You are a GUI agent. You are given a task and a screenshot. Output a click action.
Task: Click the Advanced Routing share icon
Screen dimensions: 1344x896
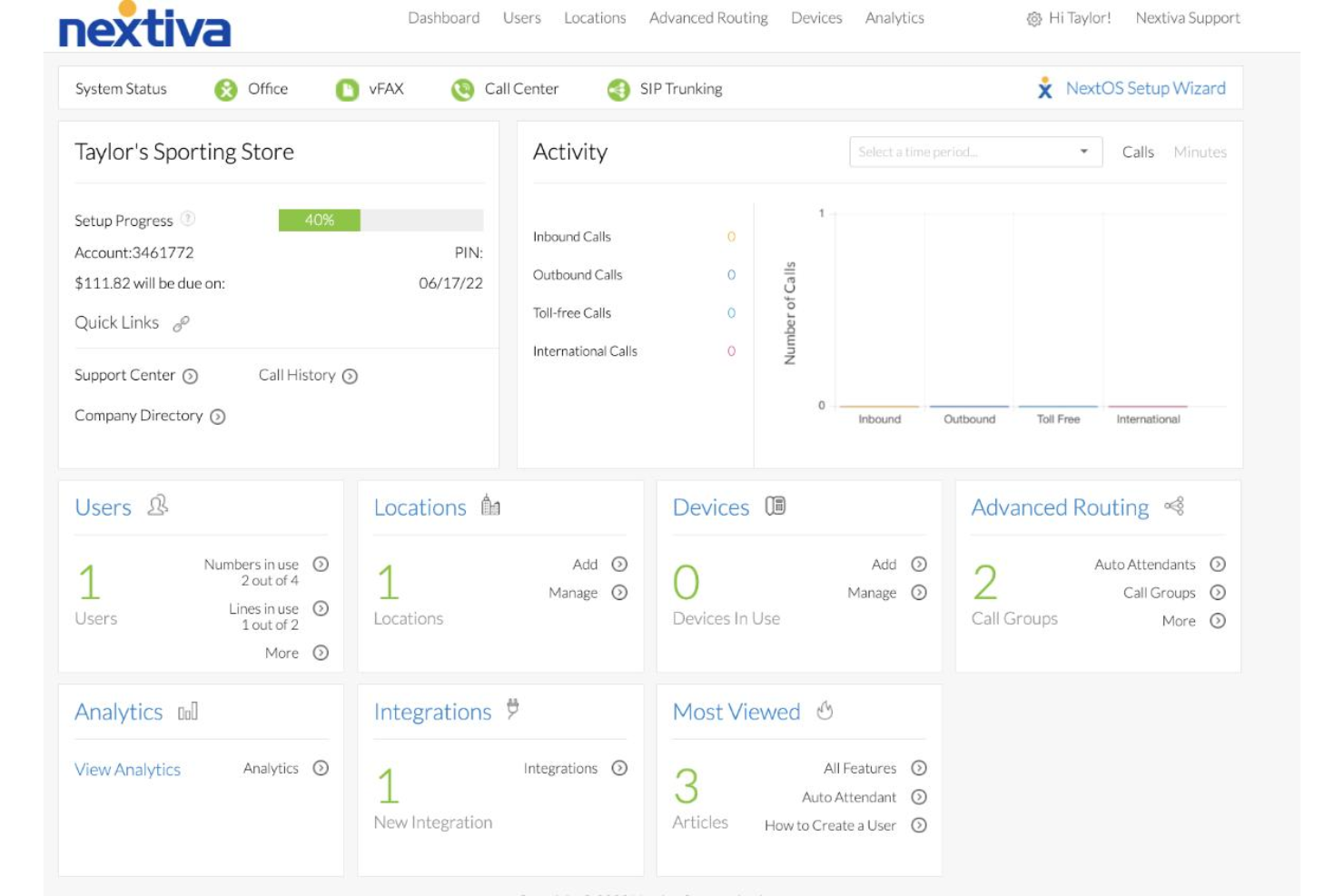[x=1174, y=506]
